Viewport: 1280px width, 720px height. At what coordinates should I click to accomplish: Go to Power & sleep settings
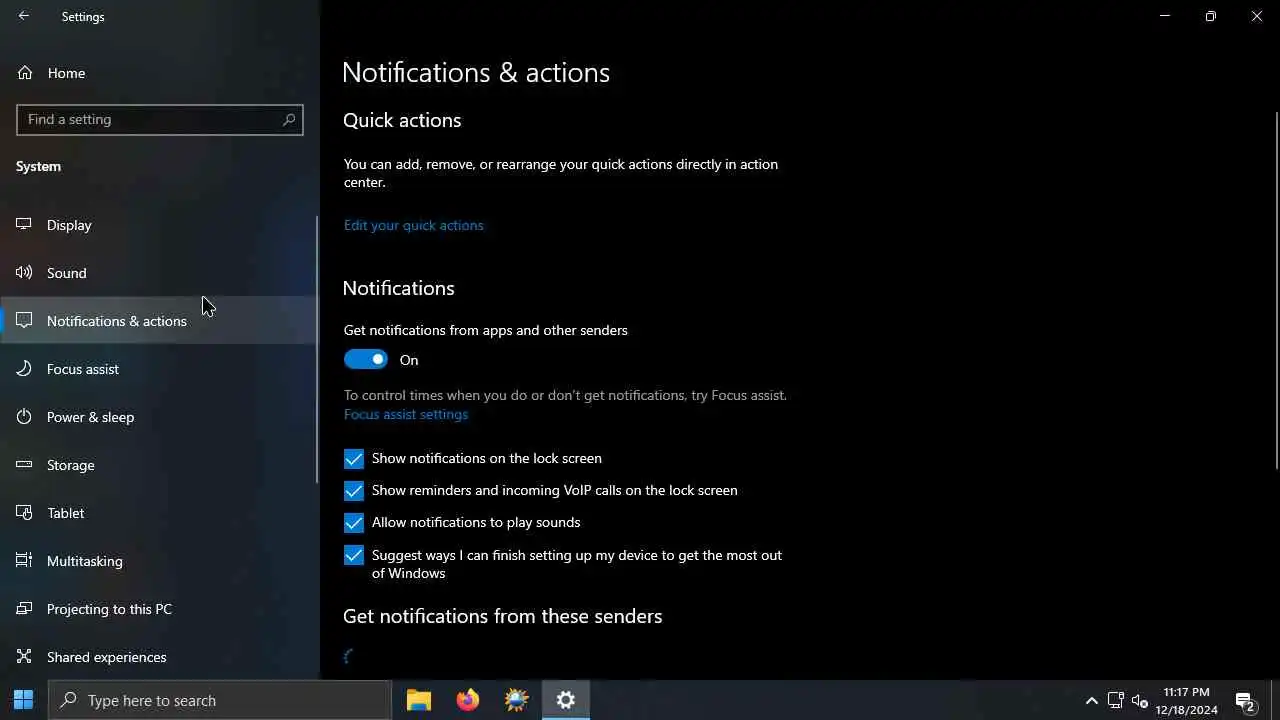pos(159,417)
